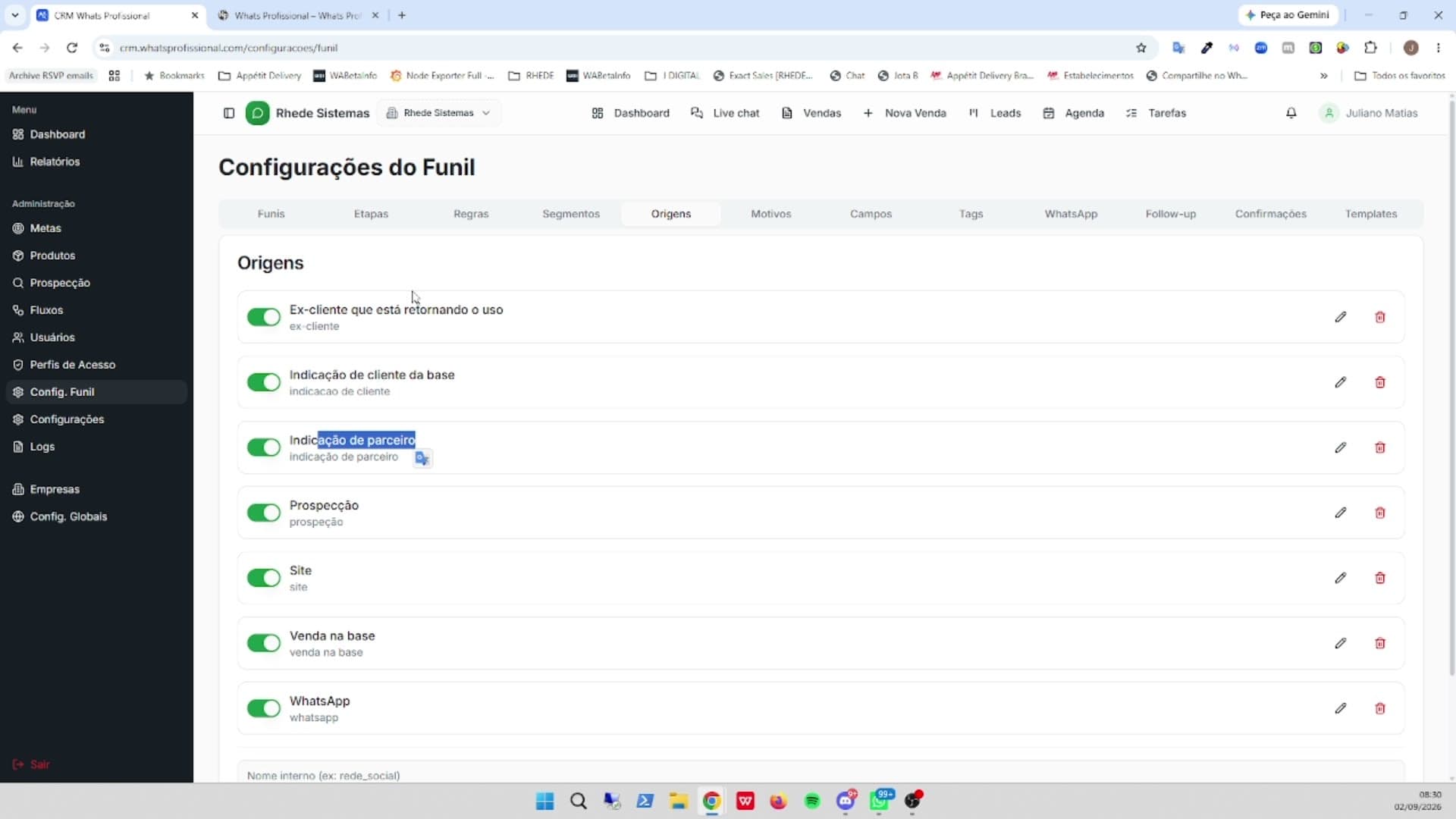This screenshot has height=819, width=1456.
Task: Open Live chat in top navigation
Action: point(725,113)
